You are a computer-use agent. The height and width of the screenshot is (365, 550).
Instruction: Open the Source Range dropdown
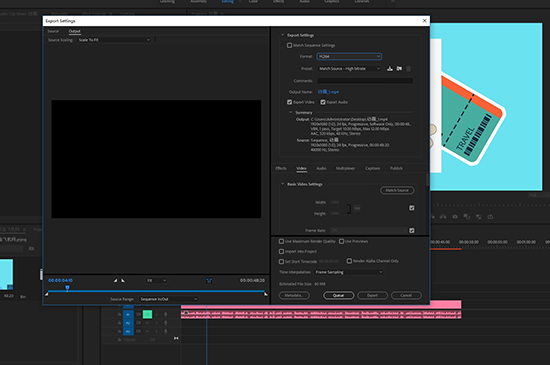point(169,299)
